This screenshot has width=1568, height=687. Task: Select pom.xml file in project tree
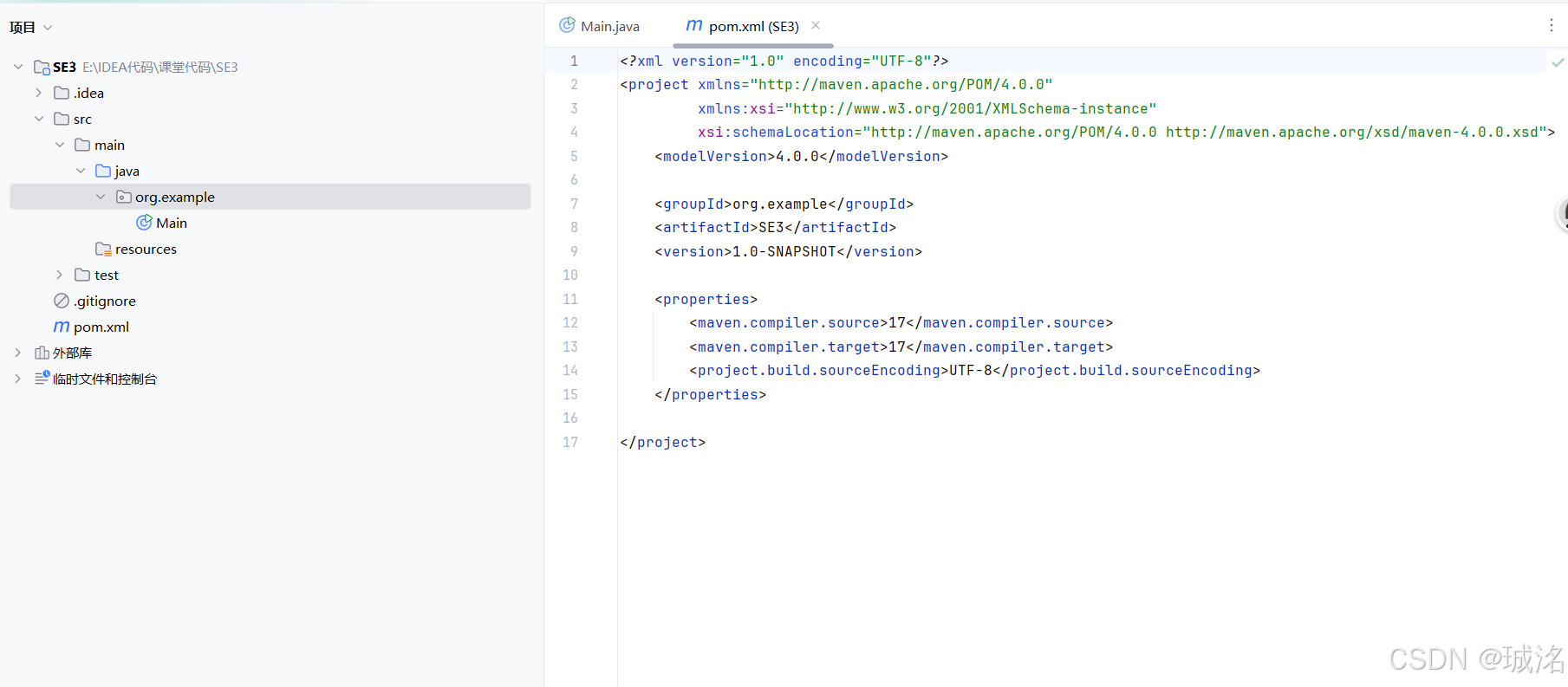click(x=101, y=327)
